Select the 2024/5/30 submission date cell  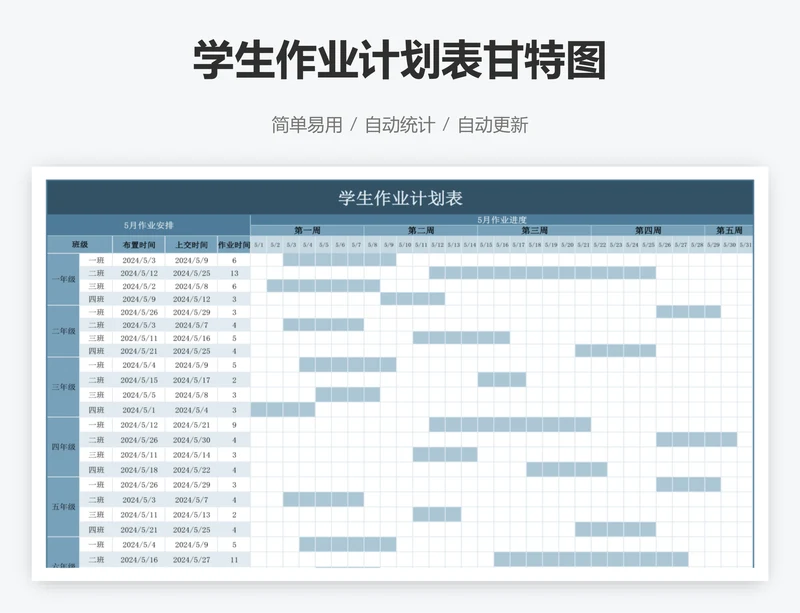[191, 439]
